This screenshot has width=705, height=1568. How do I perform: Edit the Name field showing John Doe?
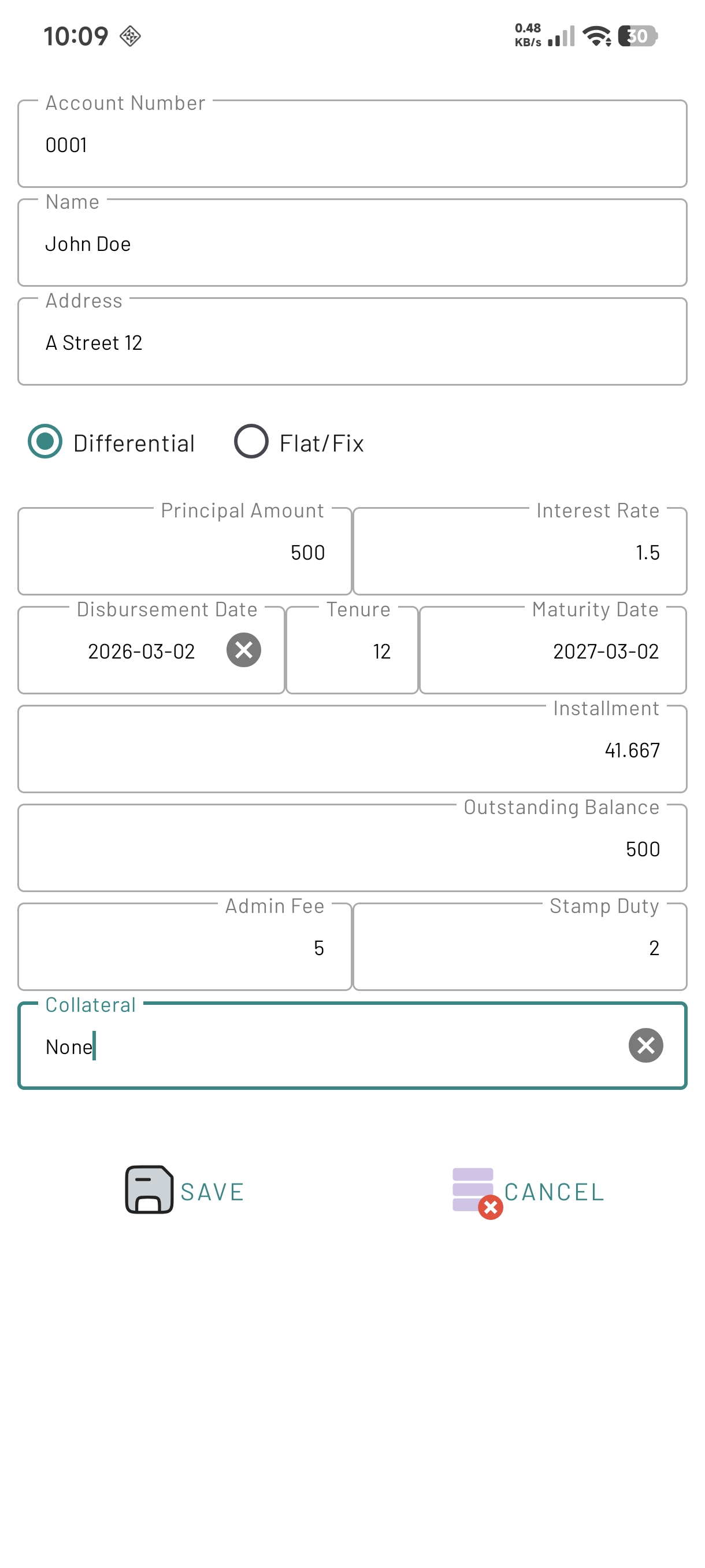pyautogui.click(x=352, y=242)
